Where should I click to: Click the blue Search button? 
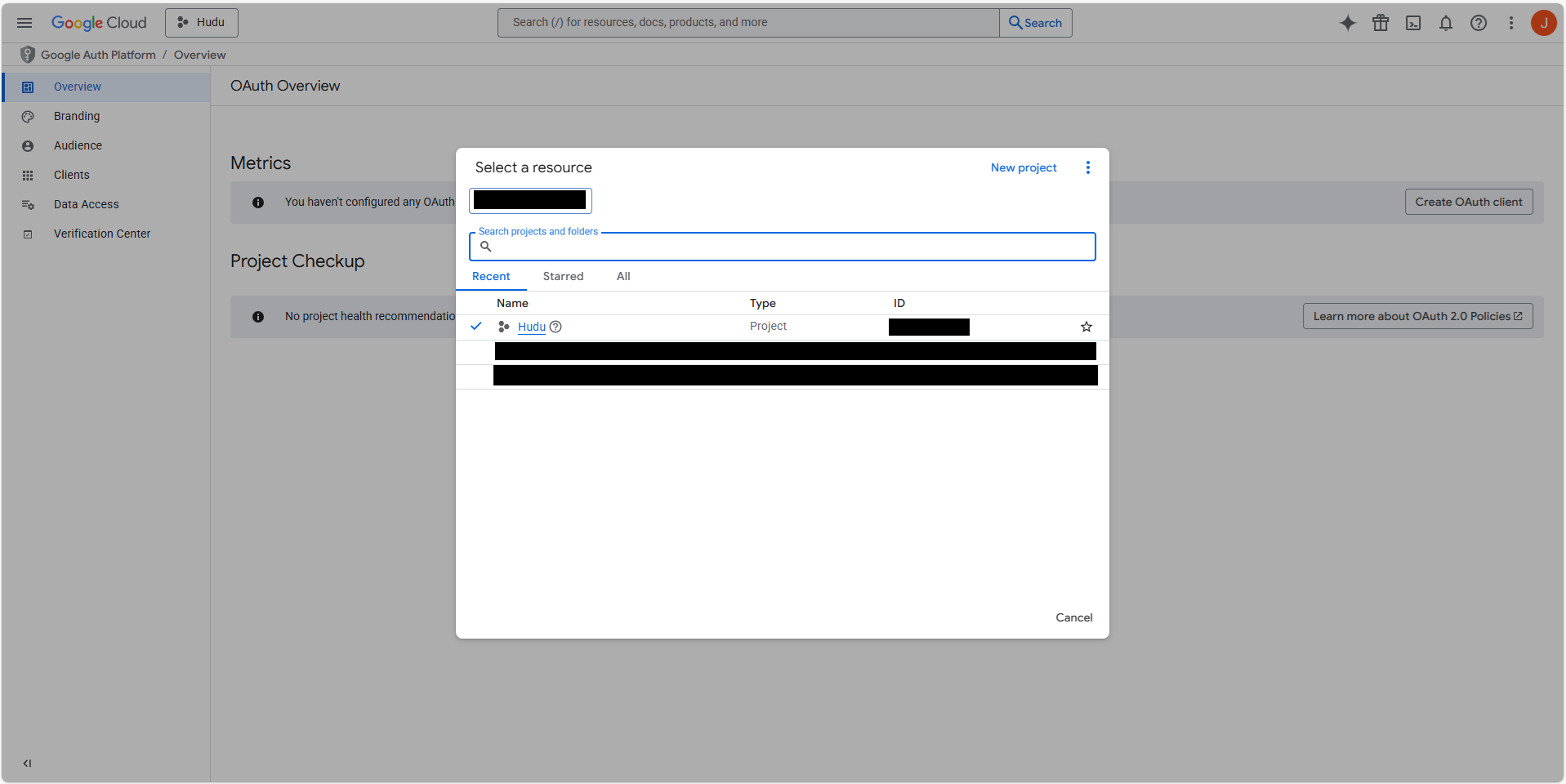1036,23
